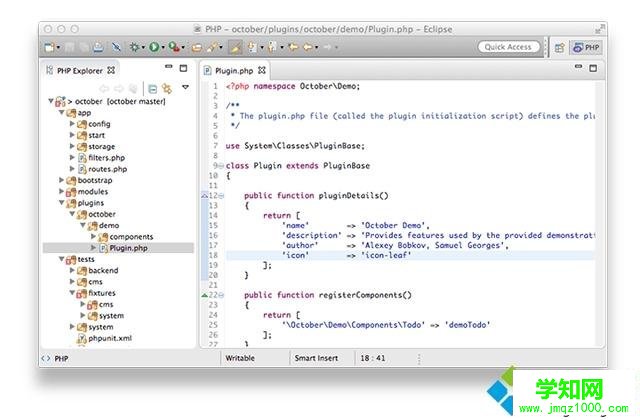Click the New file wizard toolbar icon

(x=49, y=47)
